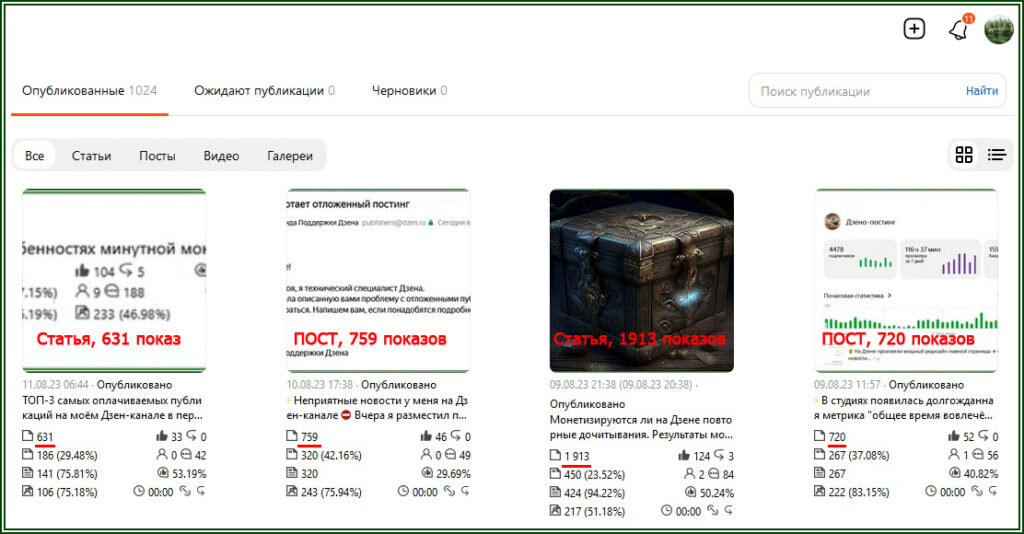Click the reads icon beside 424 (94.22%)
The image size is (1024, 534).
coord(555,492)
